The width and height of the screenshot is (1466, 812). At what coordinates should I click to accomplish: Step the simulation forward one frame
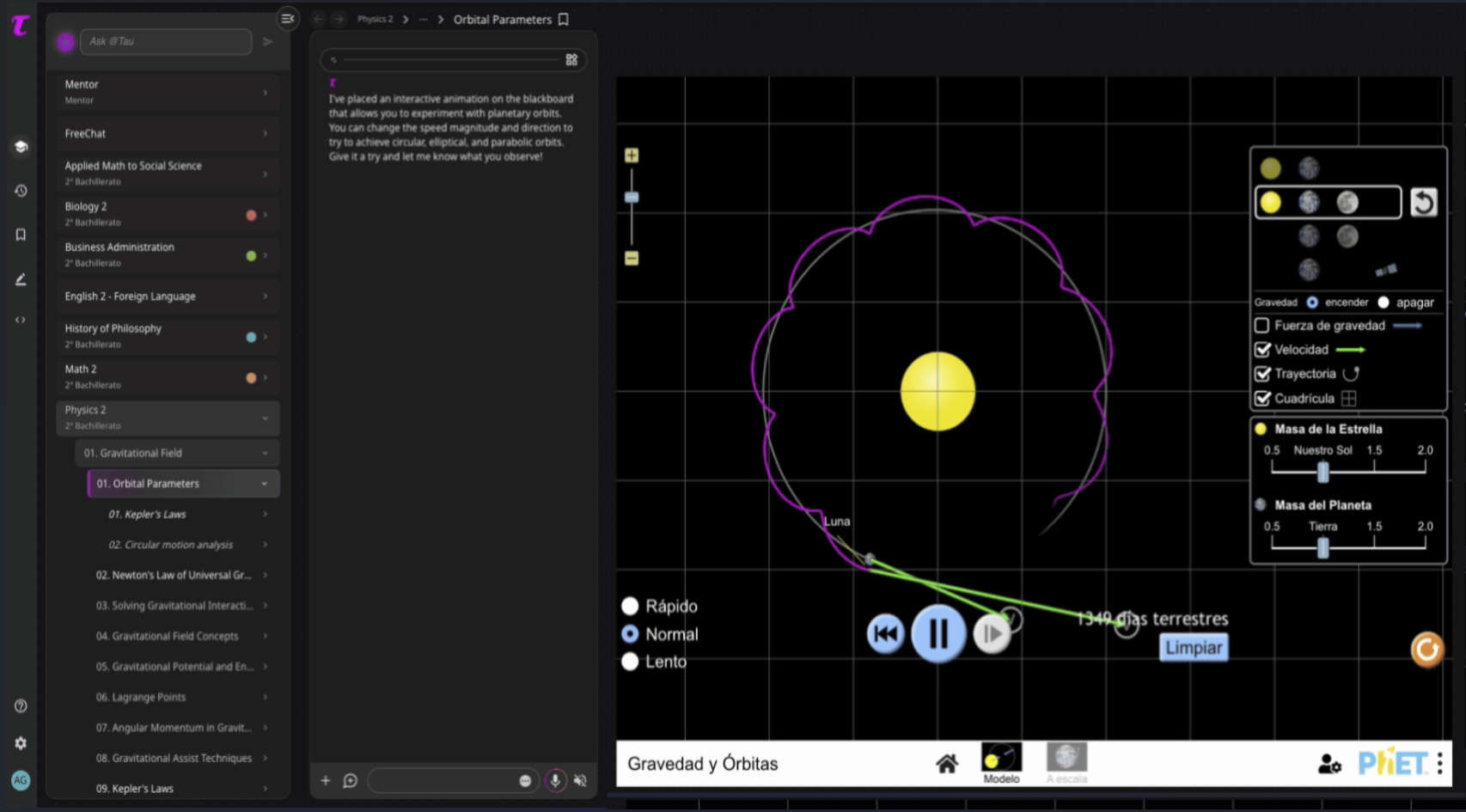(992, 634)
